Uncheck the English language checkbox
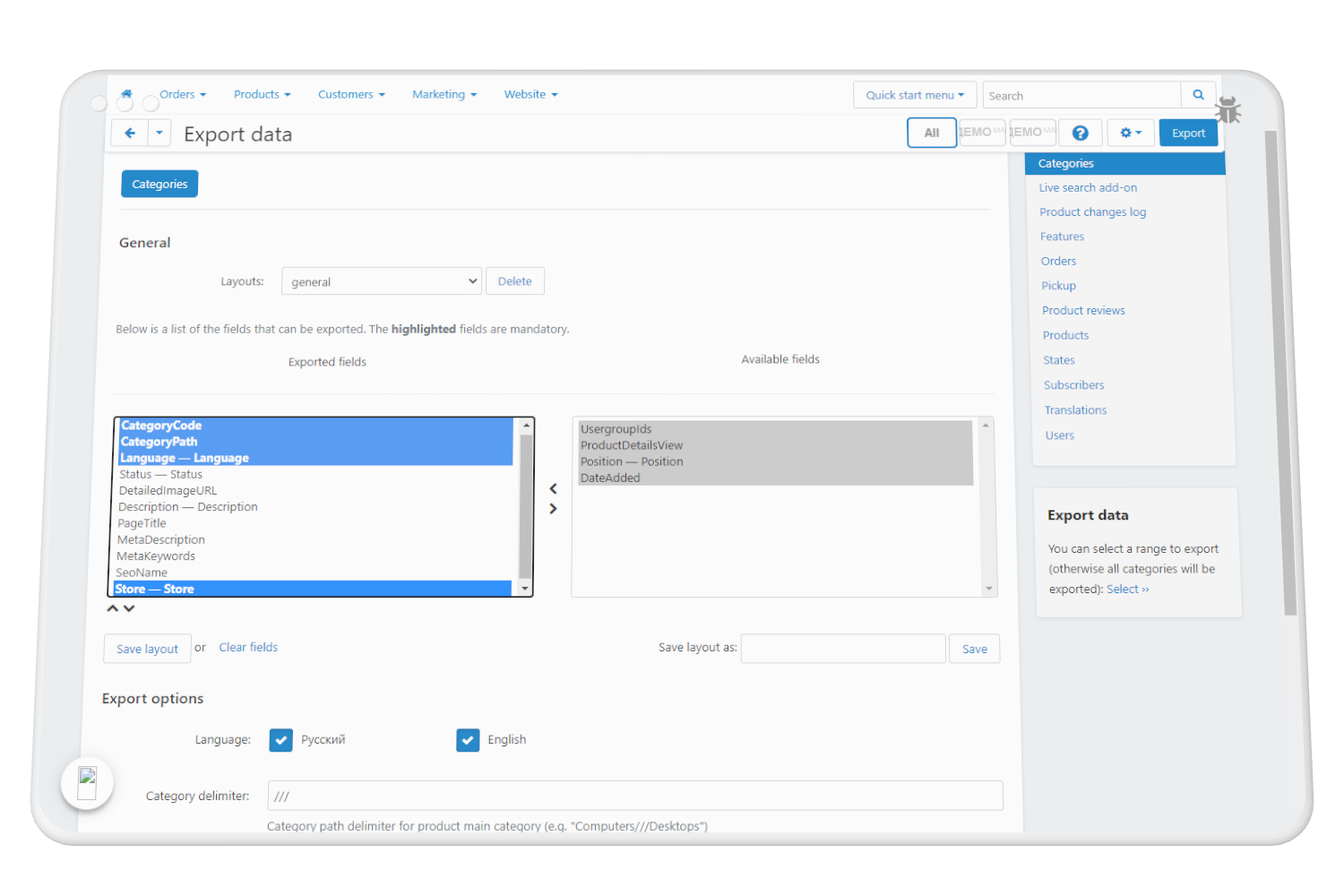 coord(468,740)
